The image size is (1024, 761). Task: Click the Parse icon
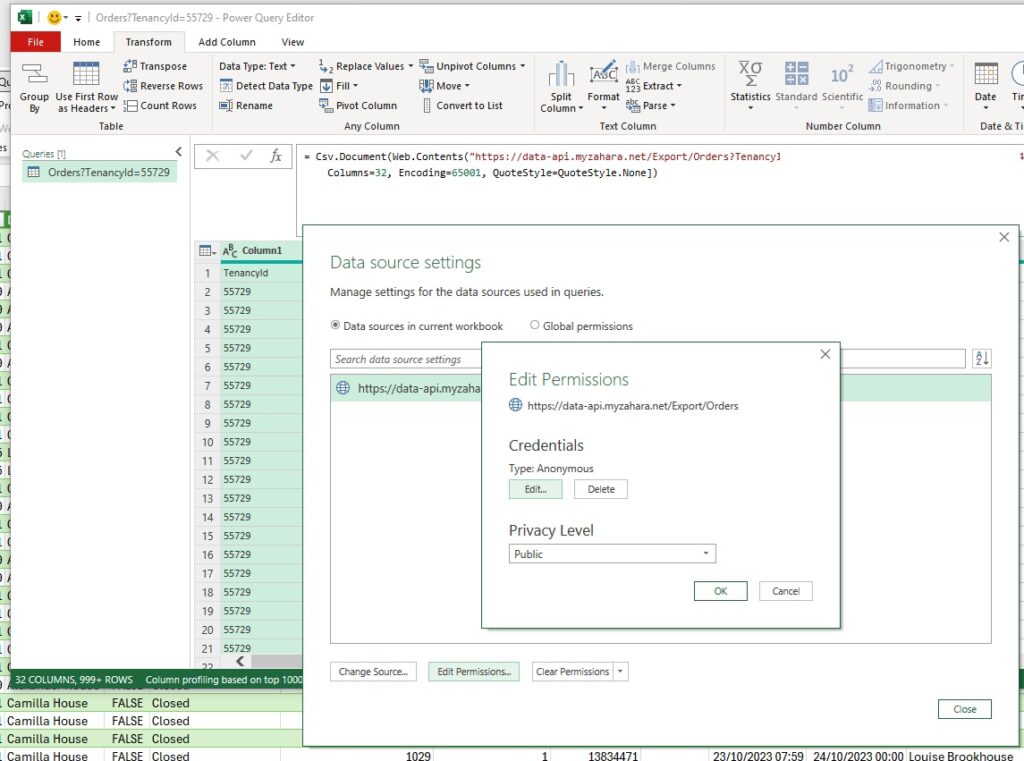click(x=633, y=105)
